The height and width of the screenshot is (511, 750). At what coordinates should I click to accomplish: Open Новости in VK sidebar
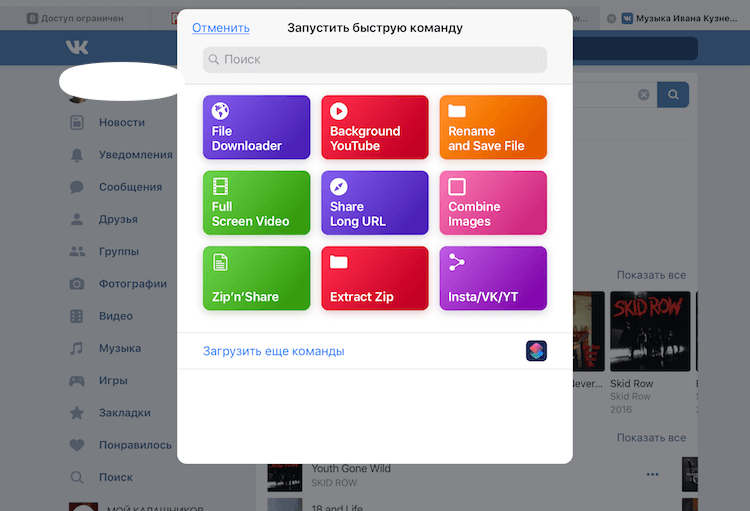click(x=122, y=122)
